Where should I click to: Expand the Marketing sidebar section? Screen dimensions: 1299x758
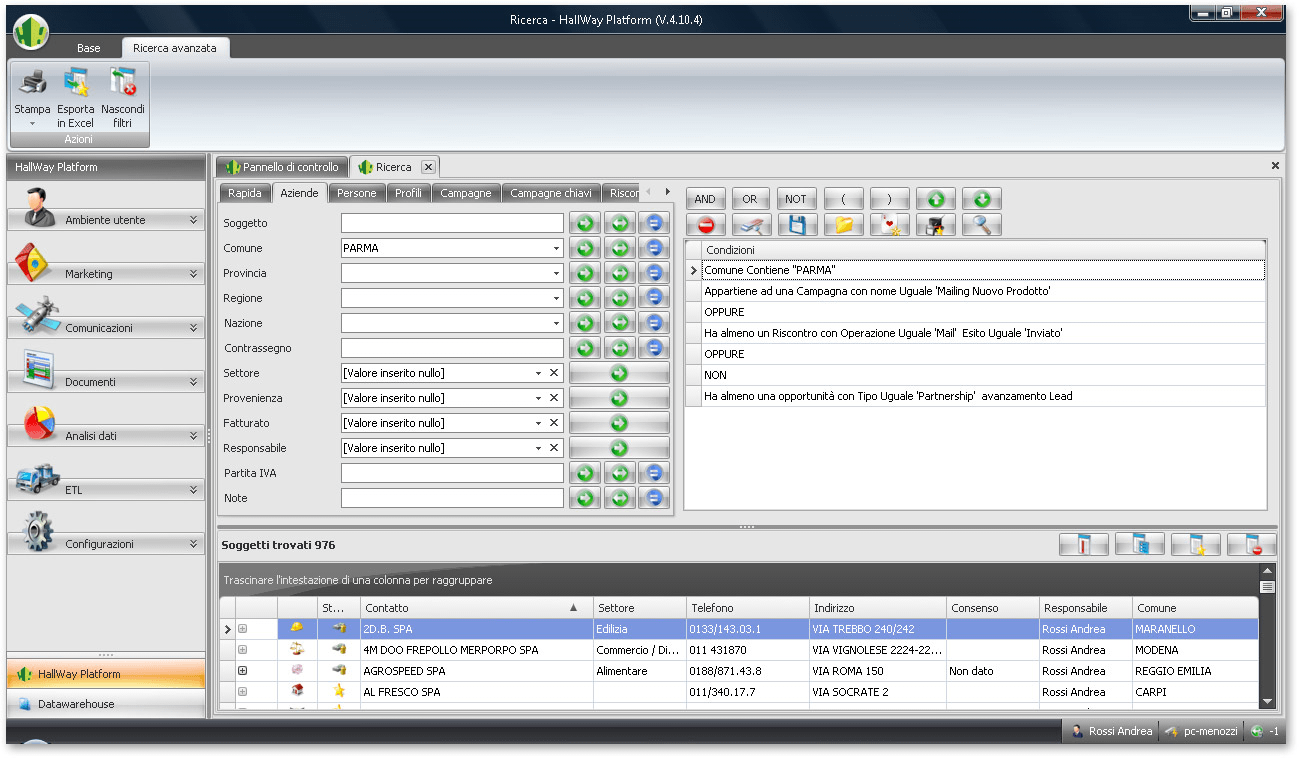(x=193, y=274)
